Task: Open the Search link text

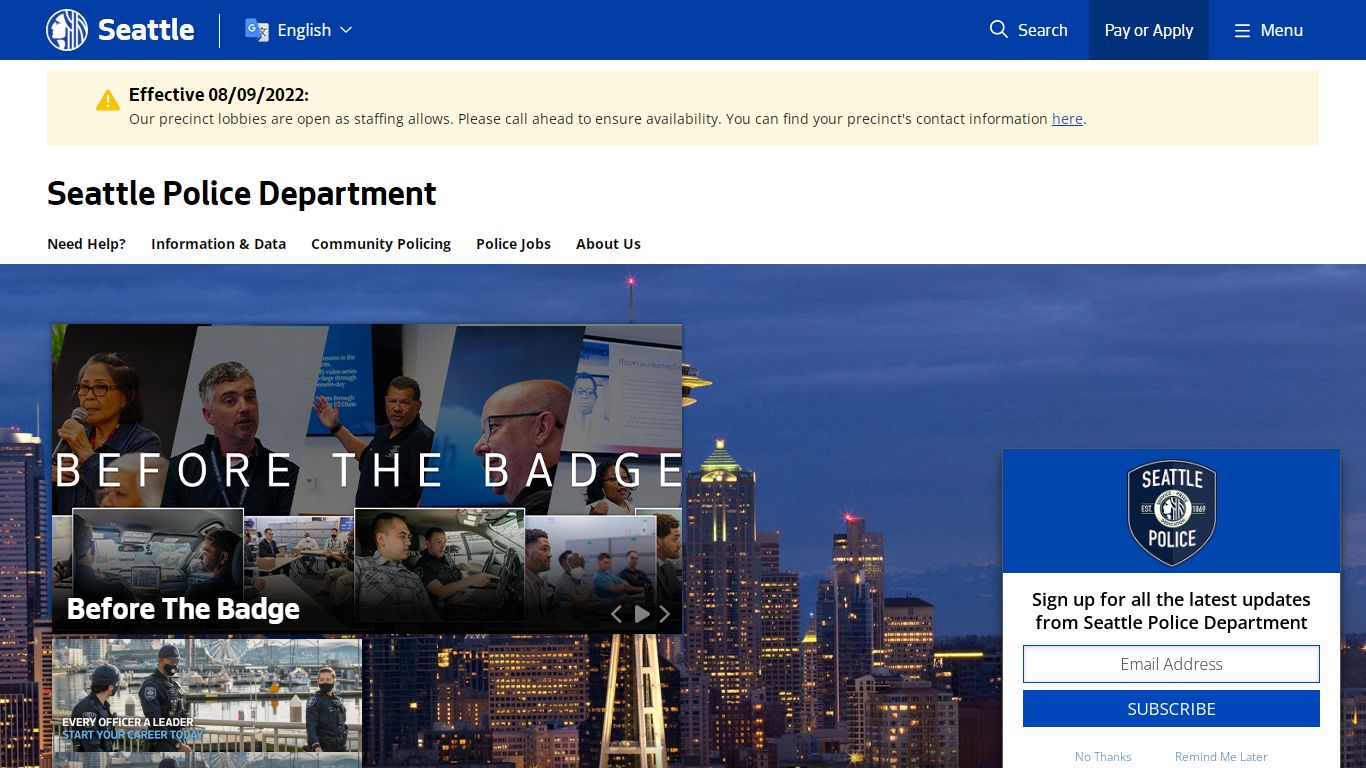Action: point(1042,30)
